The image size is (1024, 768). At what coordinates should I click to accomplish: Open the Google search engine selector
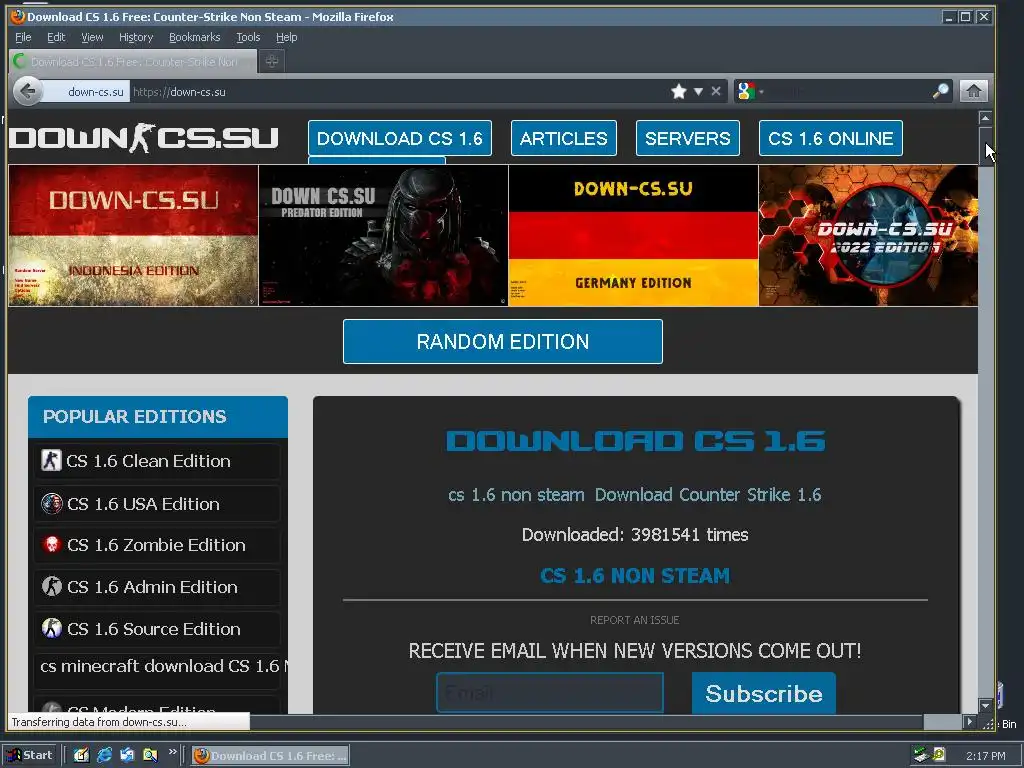point(750,91)
